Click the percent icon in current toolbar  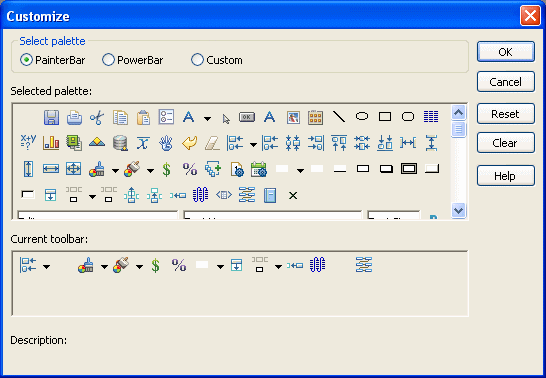point(179,265)
